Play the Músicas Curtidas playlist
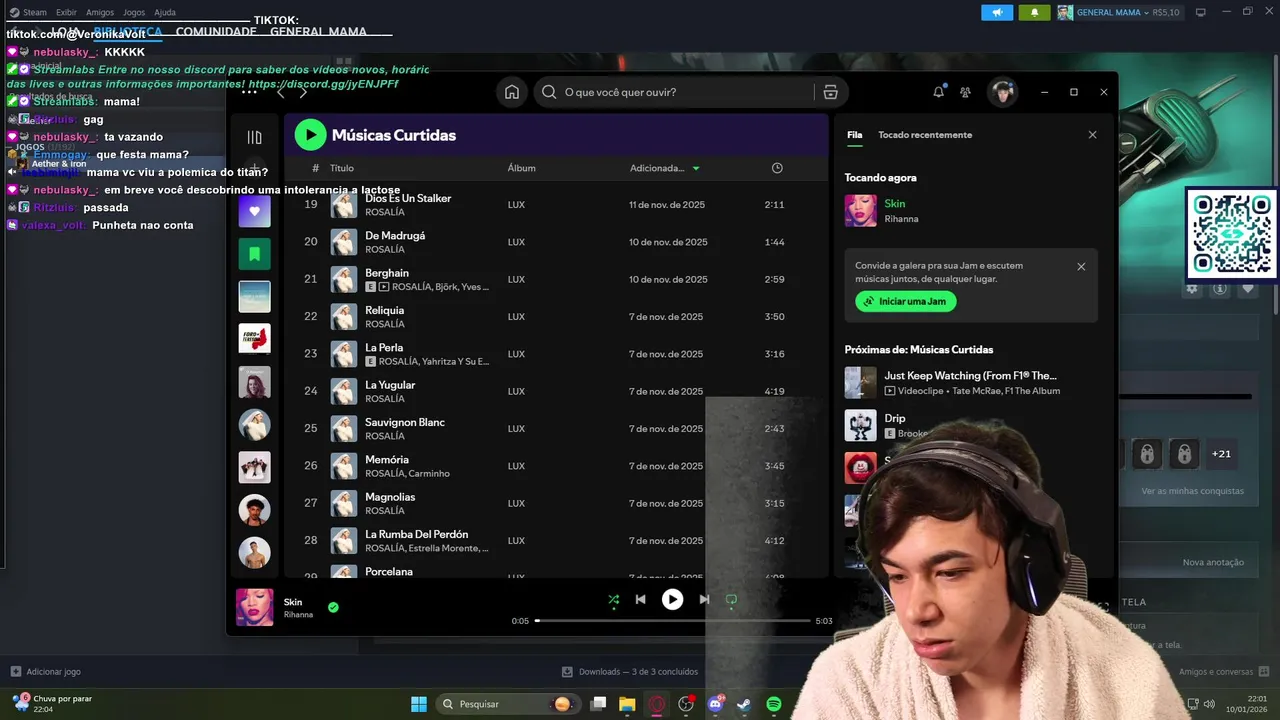Viewport: 1280px width, 720px height. coord(310,135)
